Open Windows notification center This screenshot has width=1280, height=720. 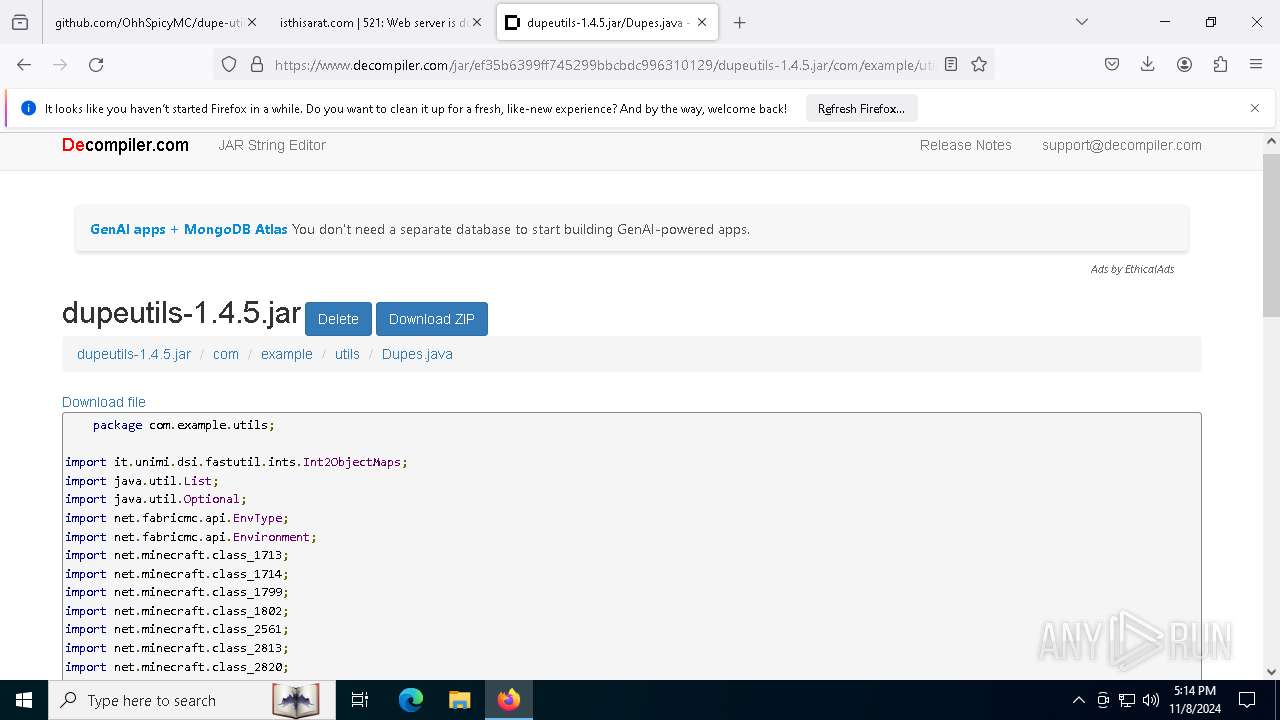point(1247,700)
